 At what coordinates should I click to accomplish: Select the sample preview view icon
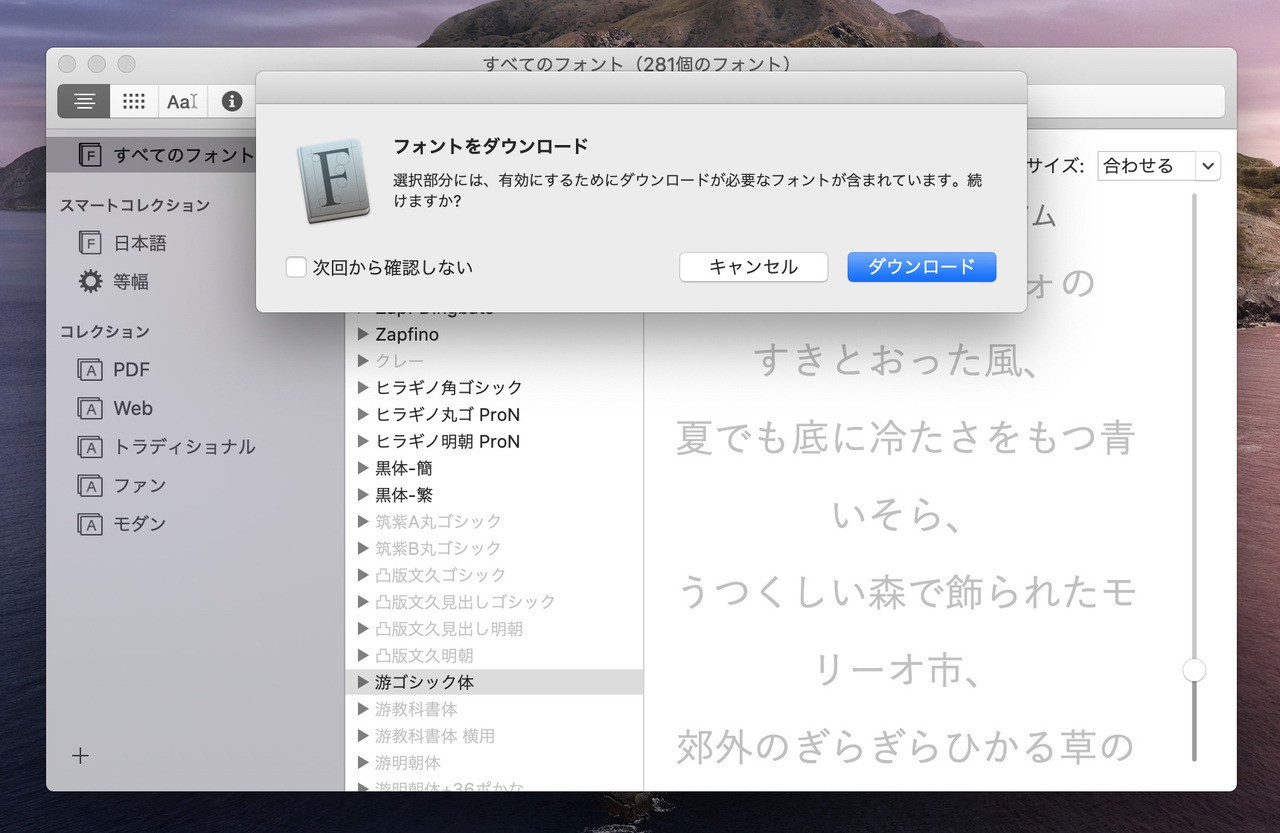(x=84, y=101)
